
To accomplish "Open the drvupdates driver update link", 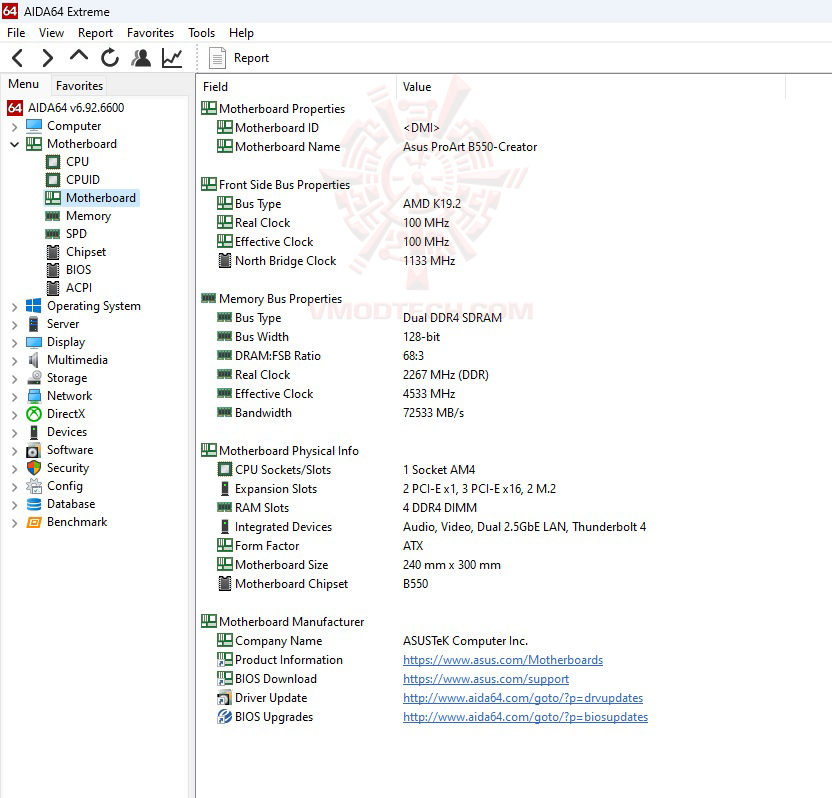I will pos(523,698).
